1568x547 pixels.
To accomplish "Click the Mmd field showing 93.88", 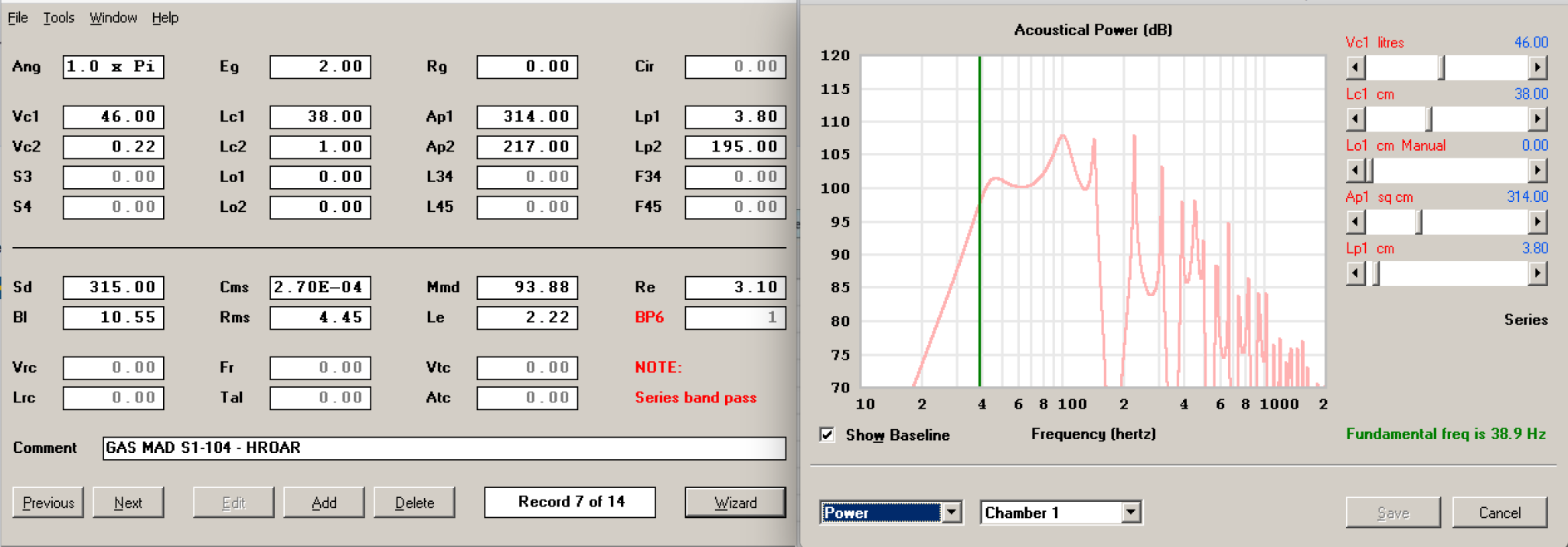I will (527, 288).
